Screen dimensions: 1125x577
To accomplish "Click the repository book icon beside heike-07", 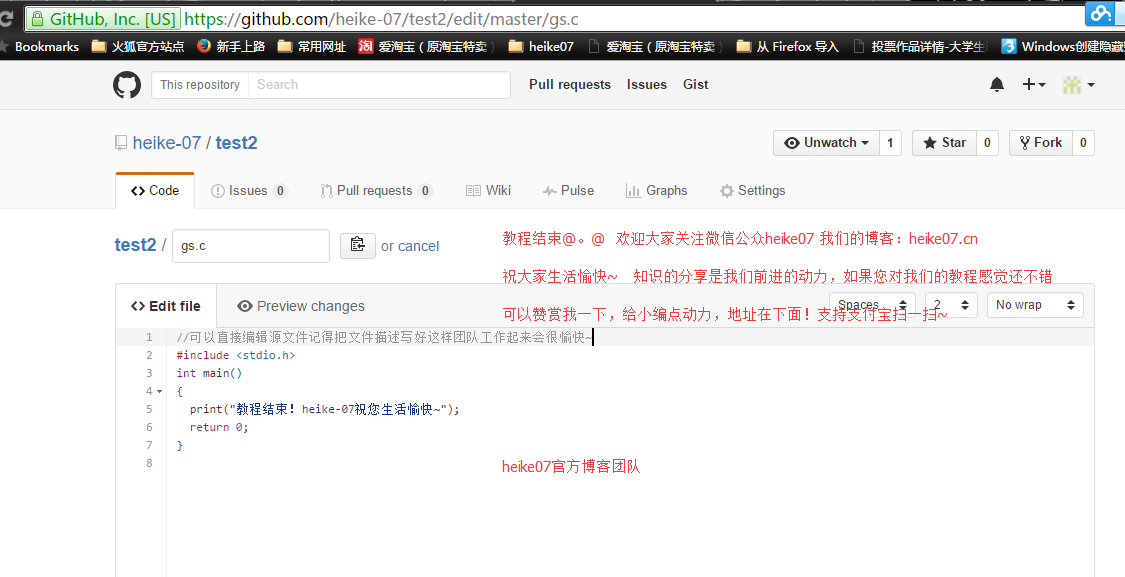I will click(121, 143).
